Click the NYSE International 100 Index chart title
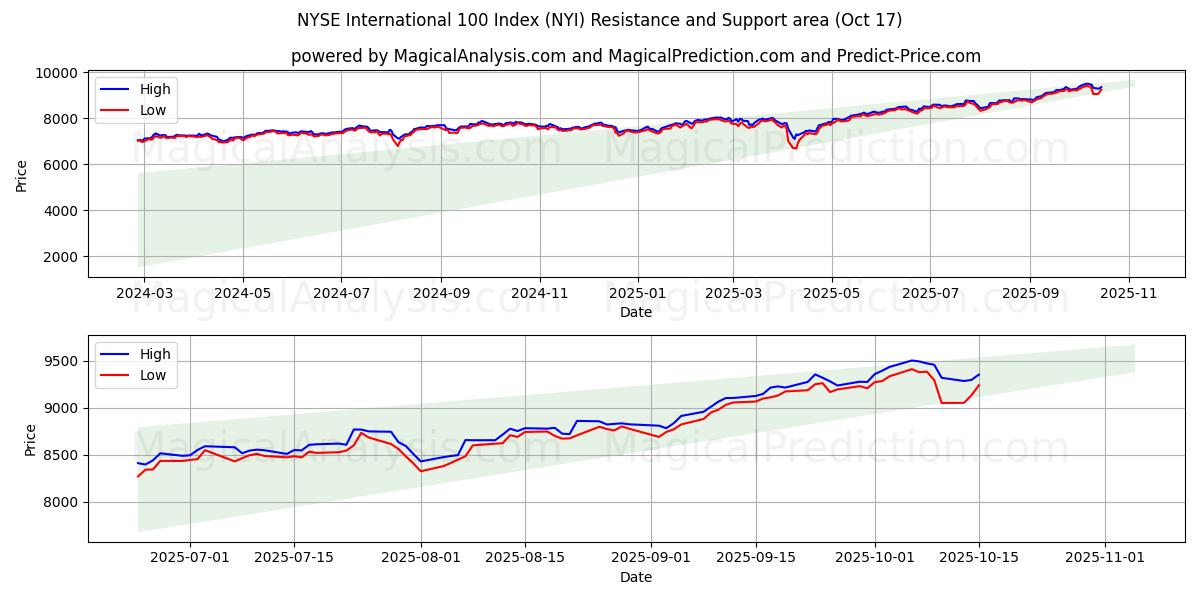 [599, 20]
